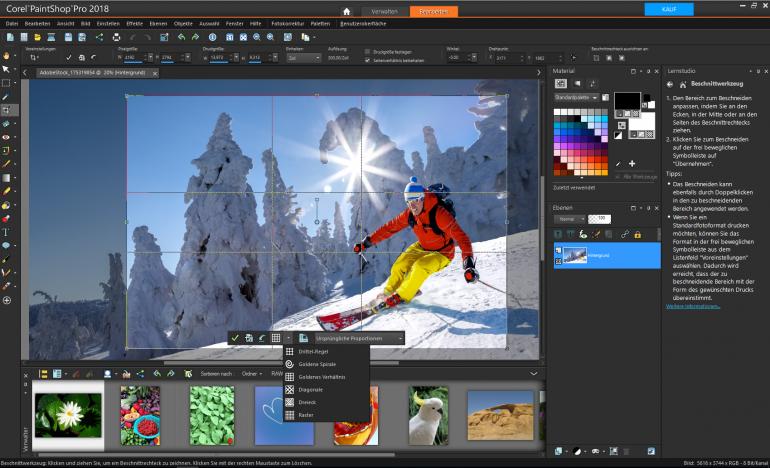
Task: Click the black foreground color swatch
Action: (x=627, y=101)
